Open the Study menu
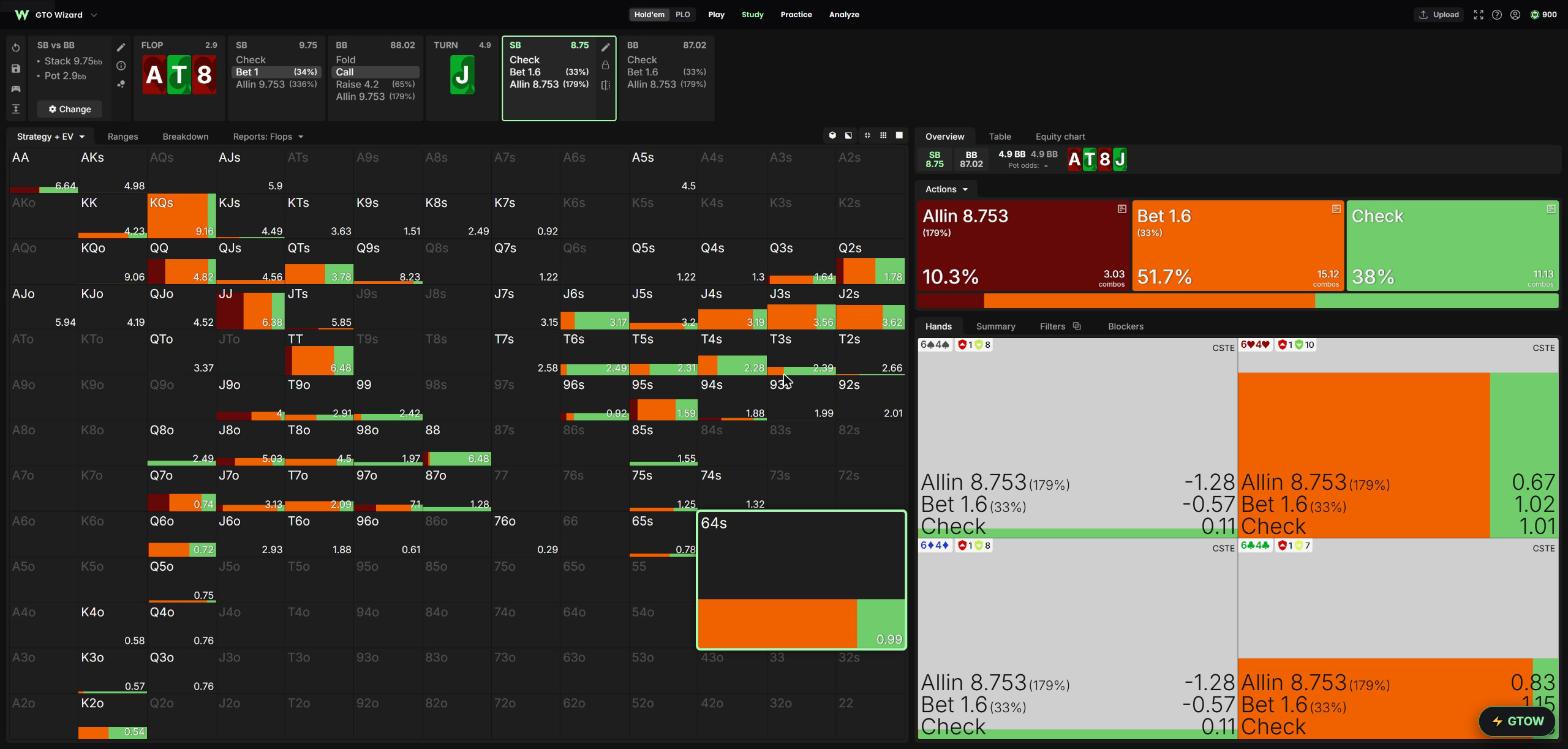The height and width of the screenshot is (749, 1568). pos(752,15)
